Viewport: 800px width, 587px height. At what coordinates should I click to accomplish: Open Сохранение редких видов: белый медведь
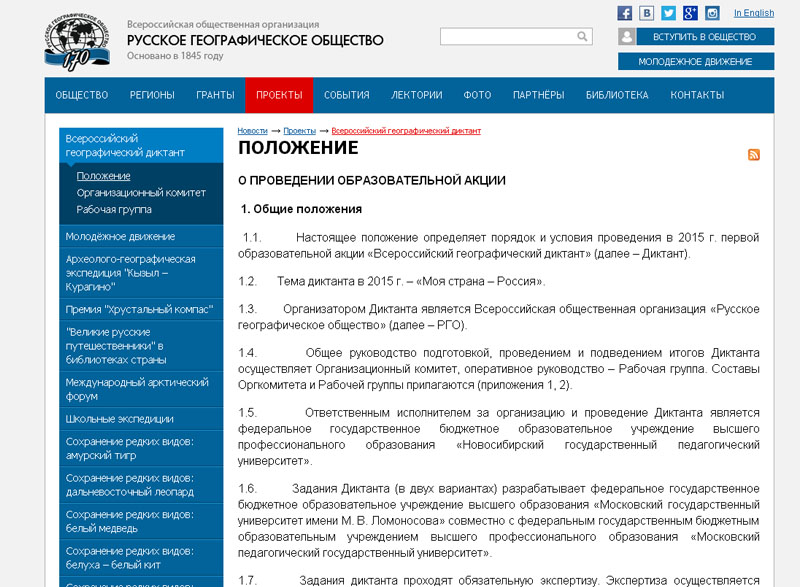tap(141, 521)
